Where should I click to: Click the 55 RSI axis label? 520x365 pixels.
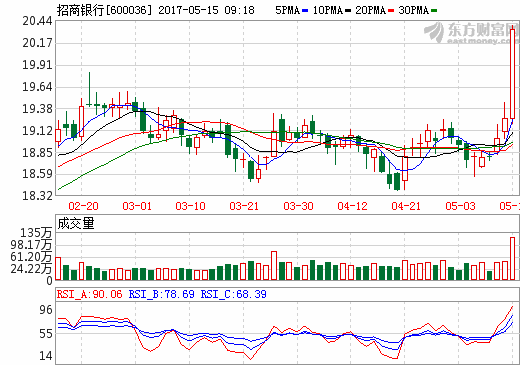coord(46,334)
